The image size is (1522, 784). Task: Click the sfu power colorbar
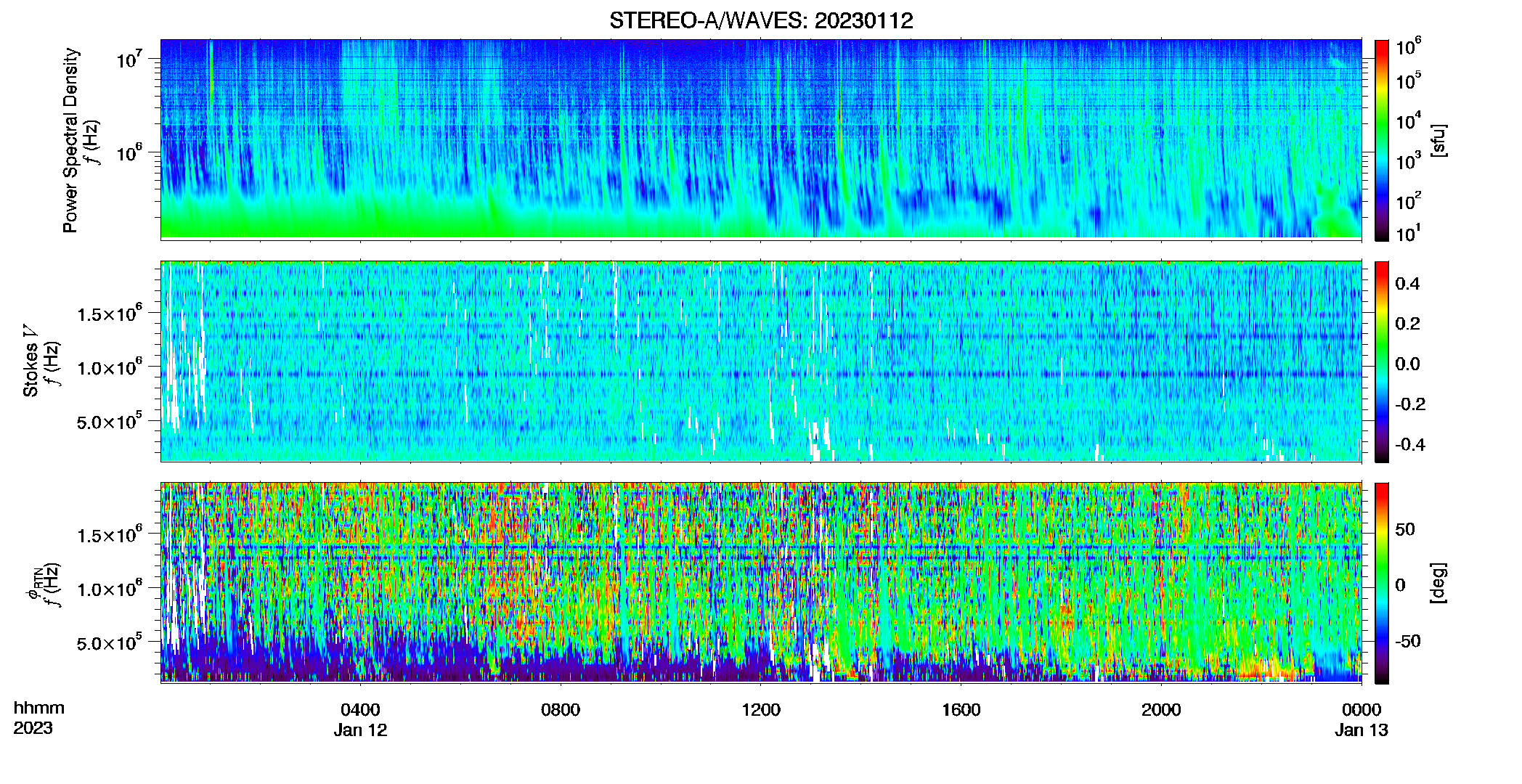[x=1381, y=140]
